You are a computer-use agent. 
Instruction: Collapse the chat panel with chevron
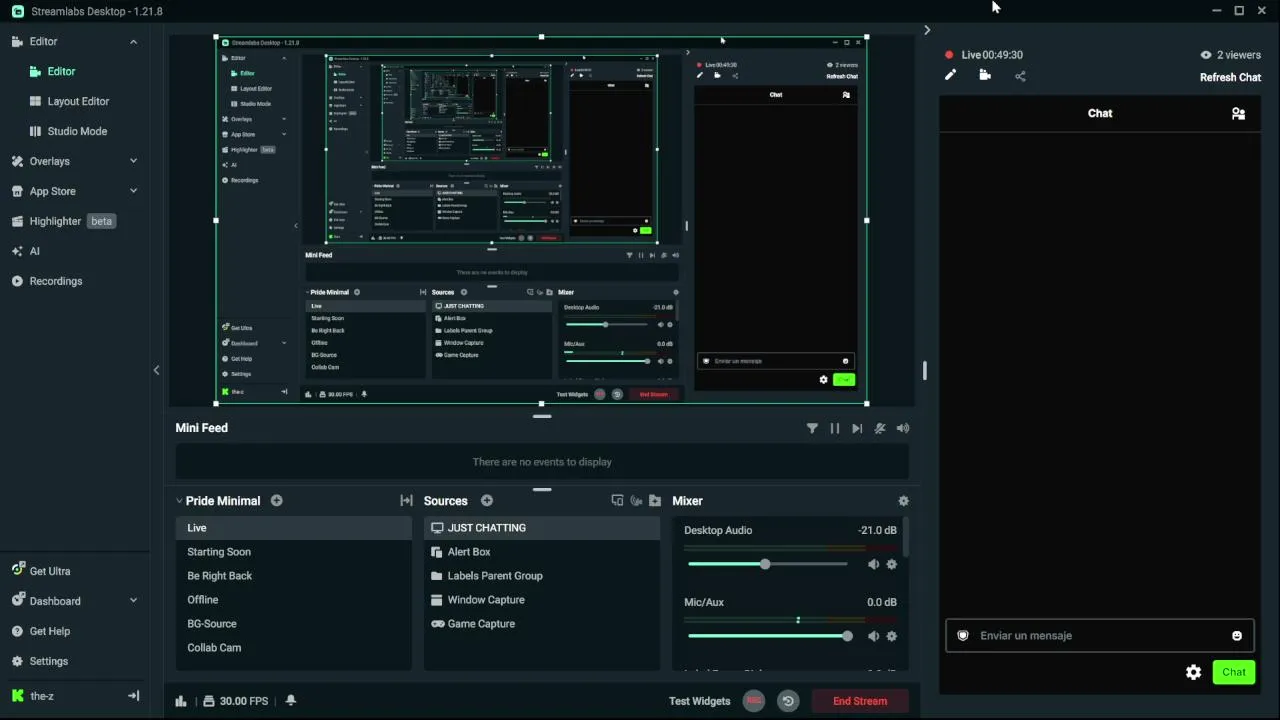click(x=927, y=31)
